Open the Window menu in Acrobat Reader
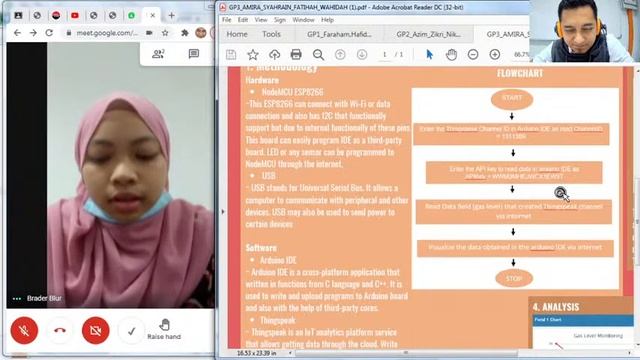The image size is (640, 360). [x=303, y=20]
